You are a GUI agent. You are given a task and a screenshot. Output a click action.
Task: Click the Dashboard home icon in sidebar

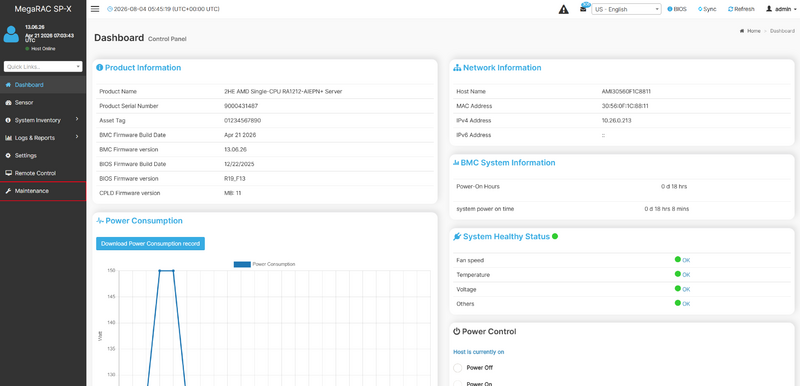pyautogui.click(x=8, y=85)
